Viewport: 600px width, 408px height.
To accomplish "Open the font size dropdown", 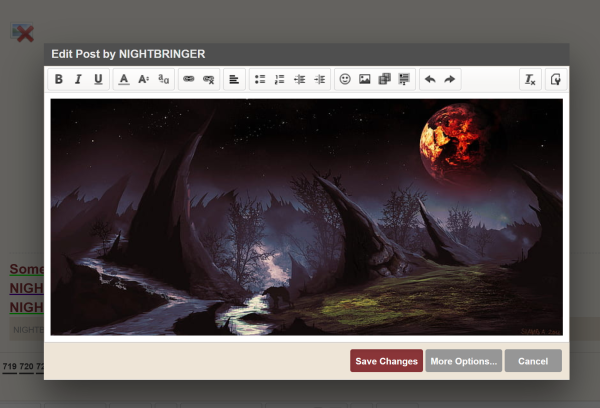I will pos(144,79).
